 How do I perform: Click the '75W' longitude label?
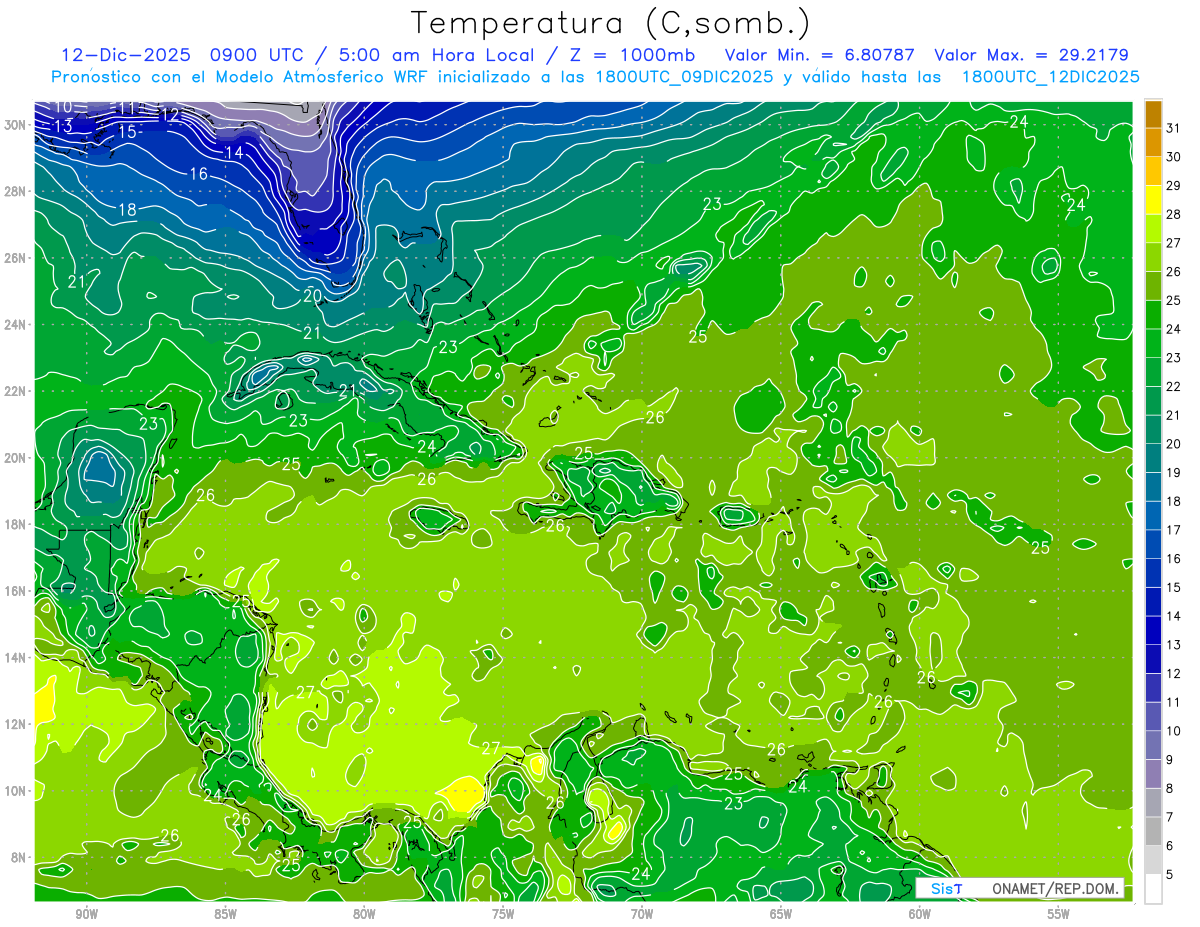coord(503,915)
